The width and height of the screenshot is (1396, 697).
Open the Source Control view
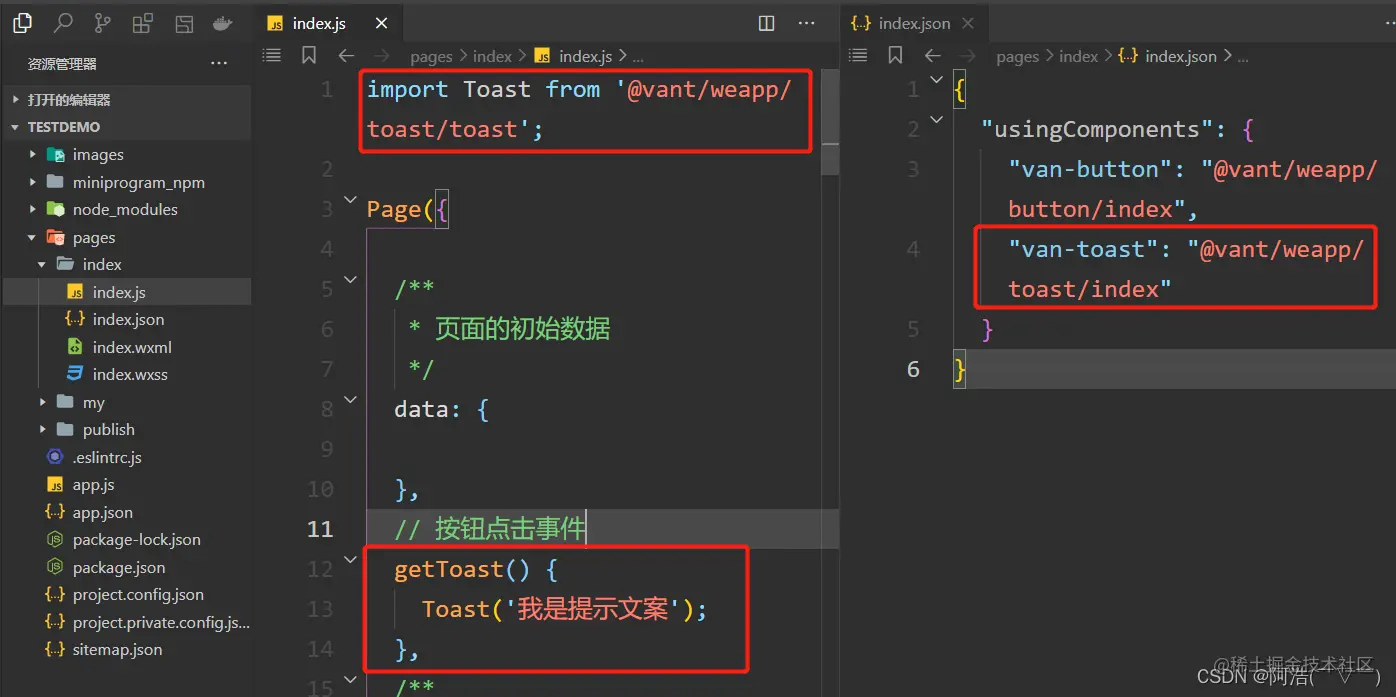pyautogui.click(x=101, y=22)
